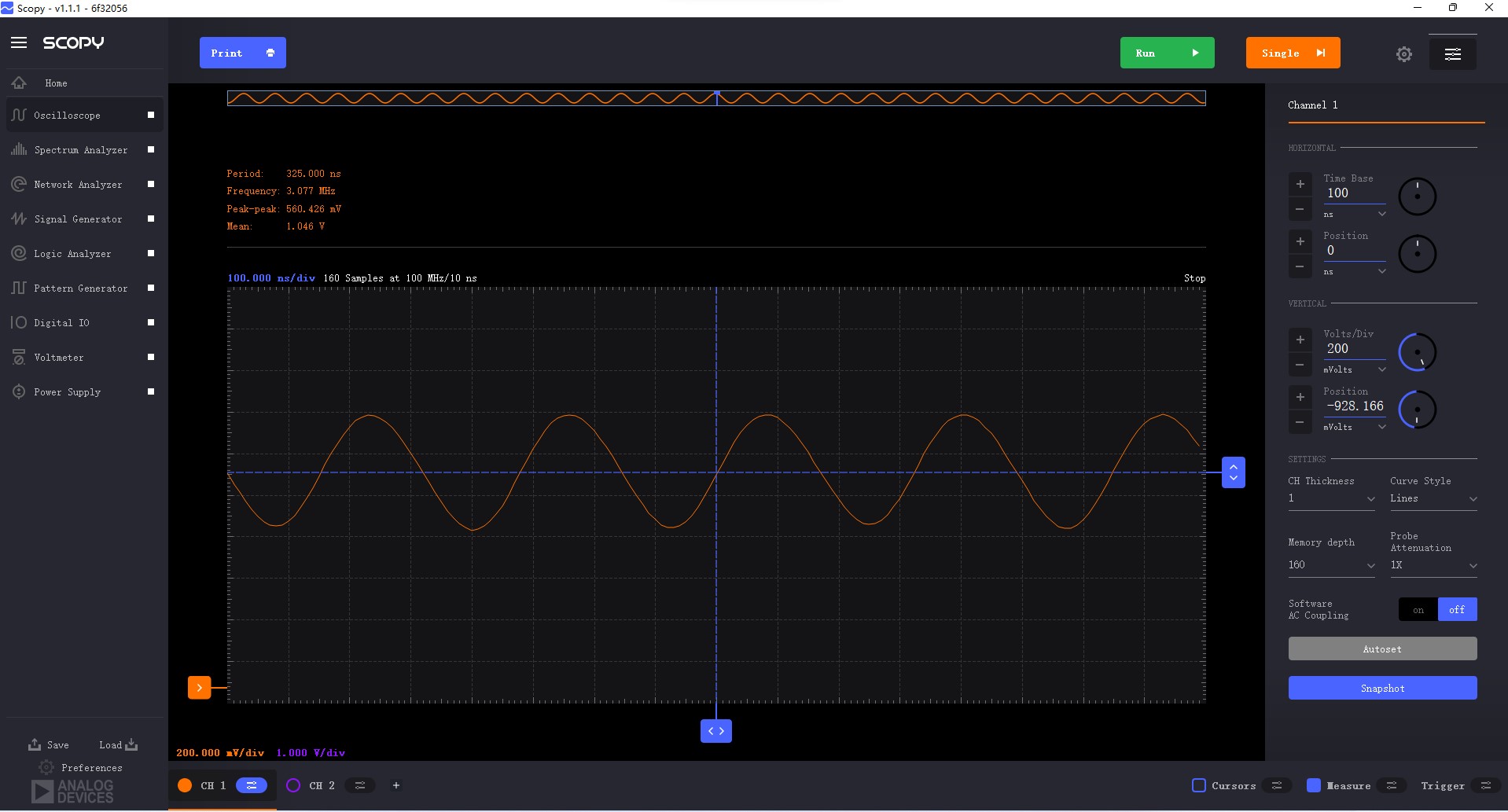The height and width of the screenshot is (812, 1508).
Task: Click the vertical offset up/down handle
Action: (1233, 472)
